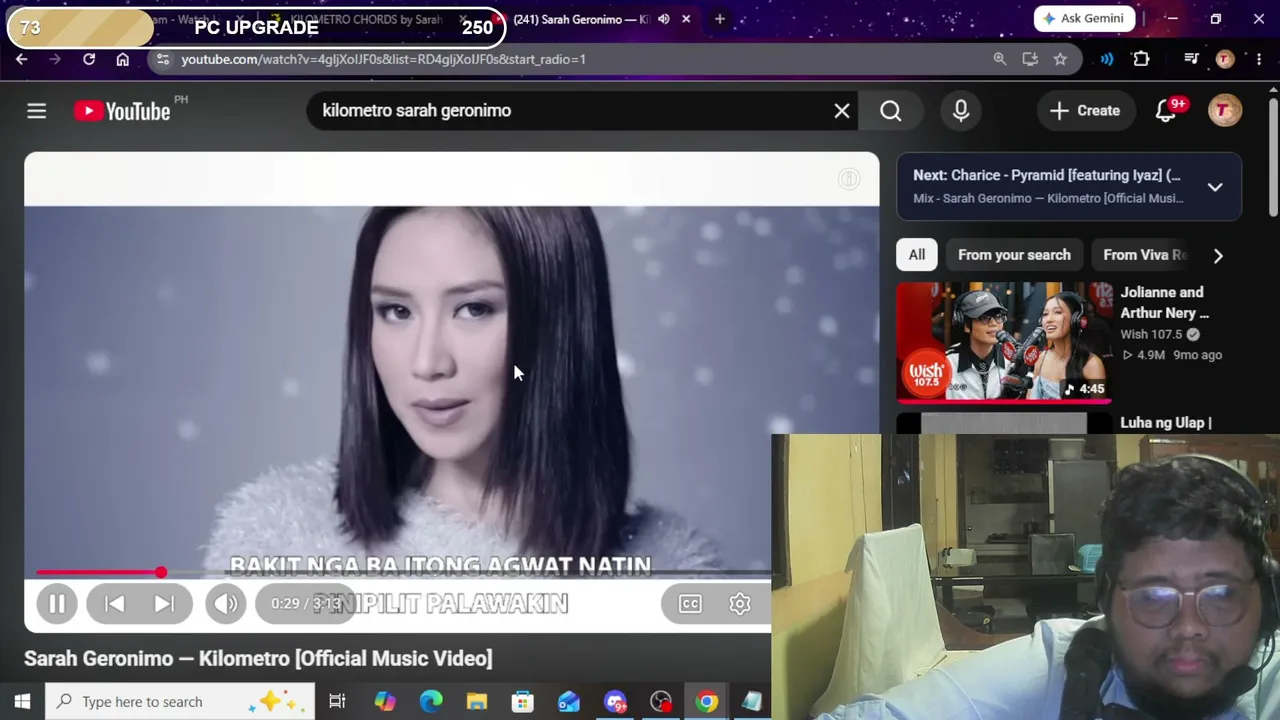Show more filter chips with the arrow
The height and width of the screenshot is (720, 1280).
(x=1218, y=255)
